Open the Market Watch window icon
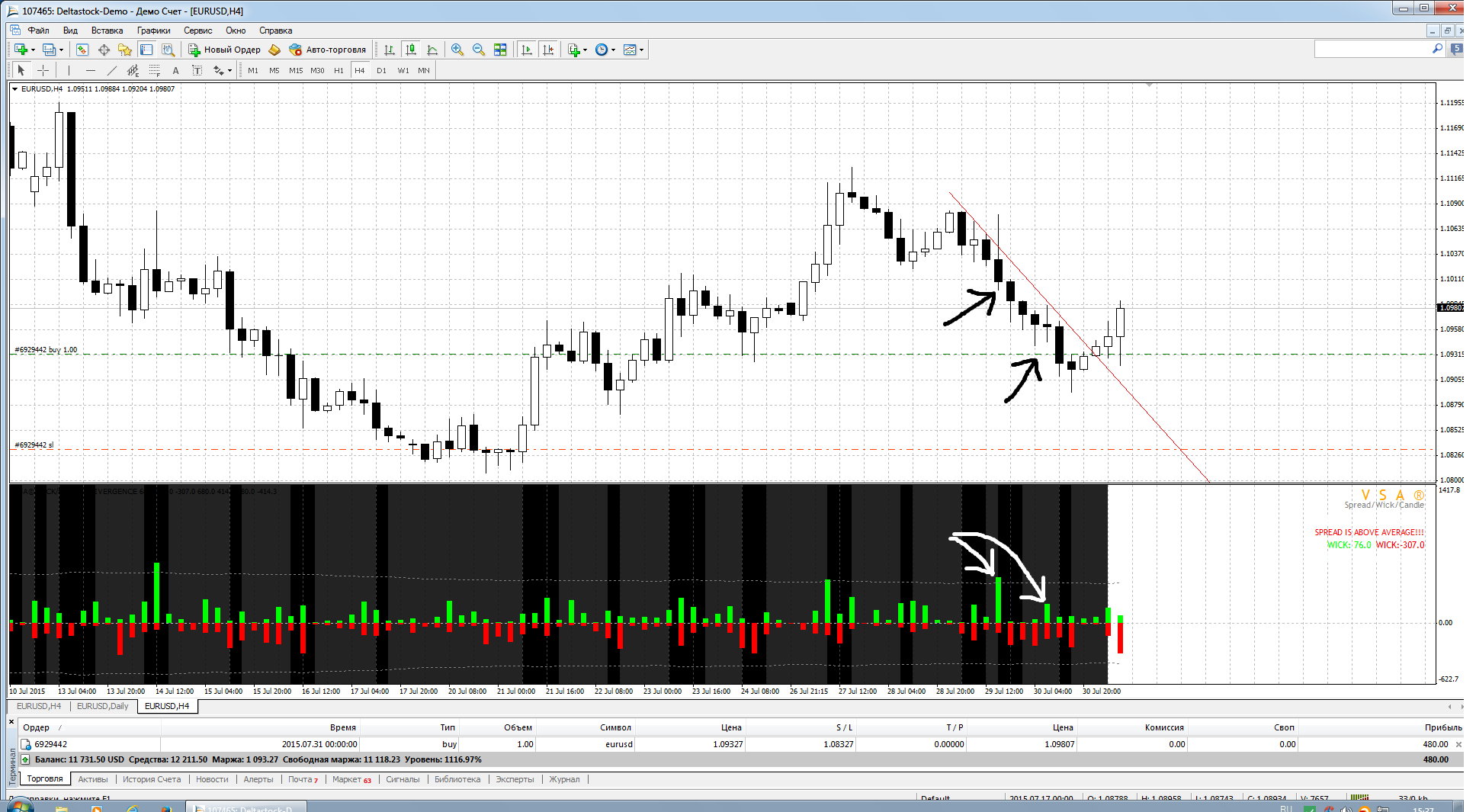Image resolution: width=1476 pixels, height=812 pixels. click(x=82, y=50)
